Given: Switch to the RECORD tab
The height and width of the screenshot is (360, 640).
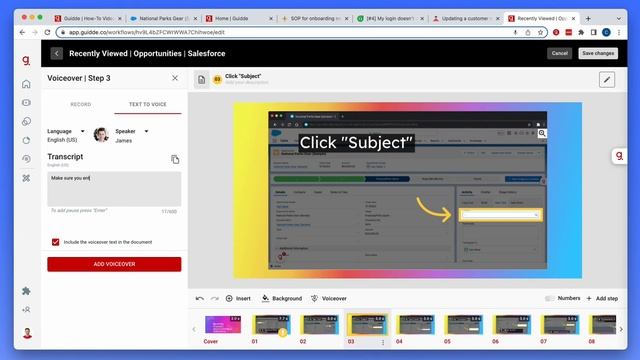Looking at the screenshot, I should (81, 104).
